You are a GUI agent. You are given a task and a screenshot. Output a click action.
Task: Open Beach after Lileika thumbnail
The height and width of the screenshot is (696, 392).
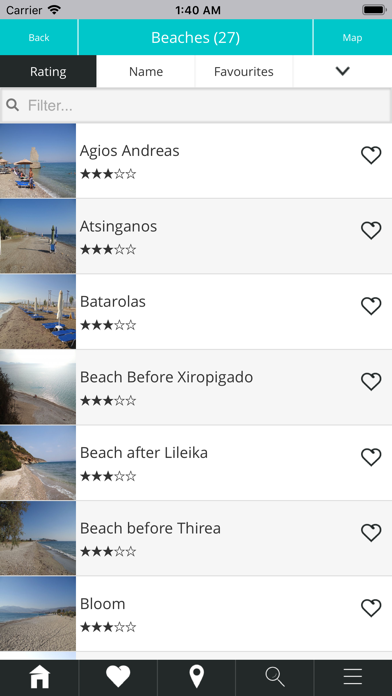pyautogui.click(x=38, y=463)
